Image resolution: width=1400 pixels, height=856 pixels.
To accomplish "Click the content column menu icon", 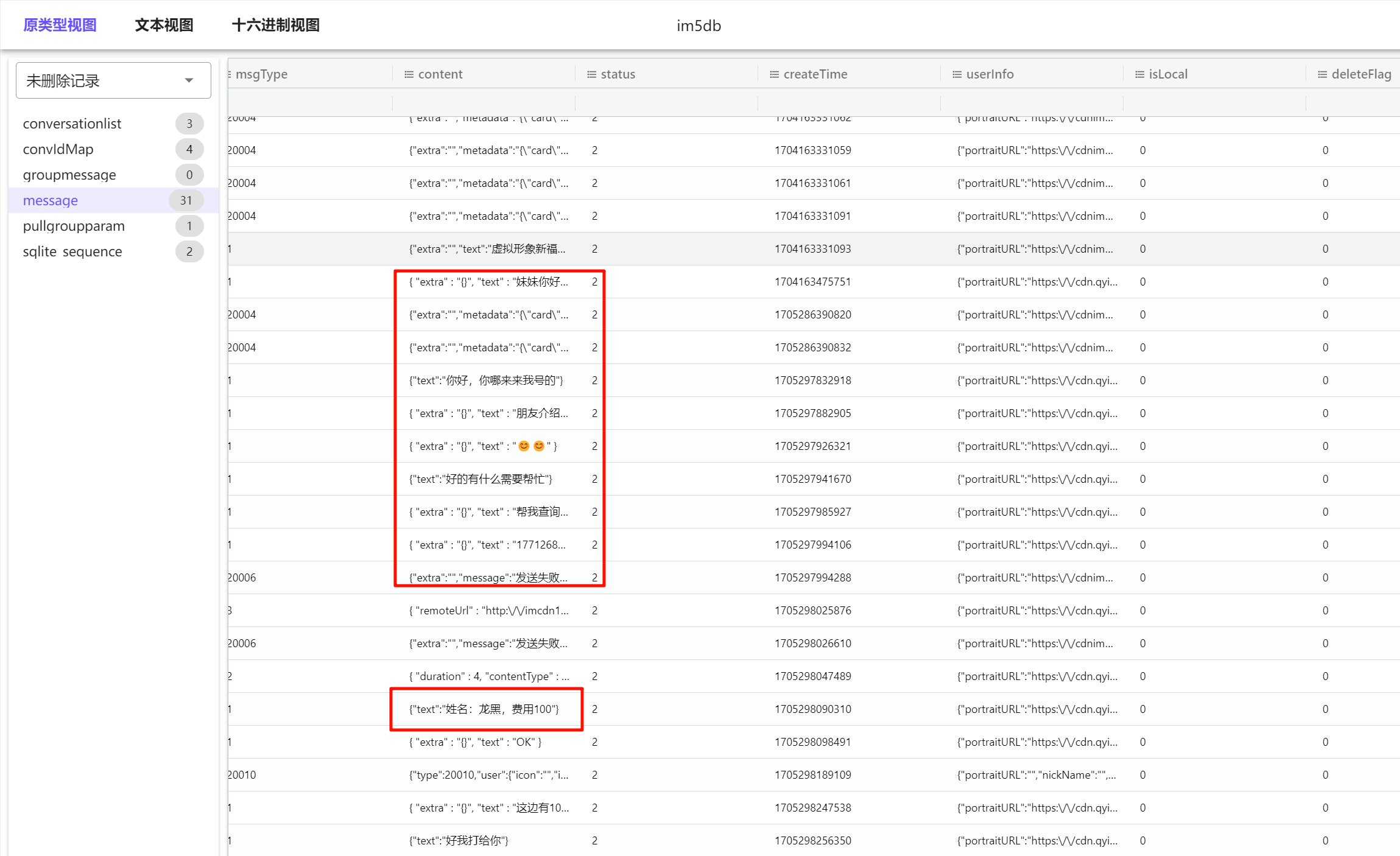I will pos(409,74).
